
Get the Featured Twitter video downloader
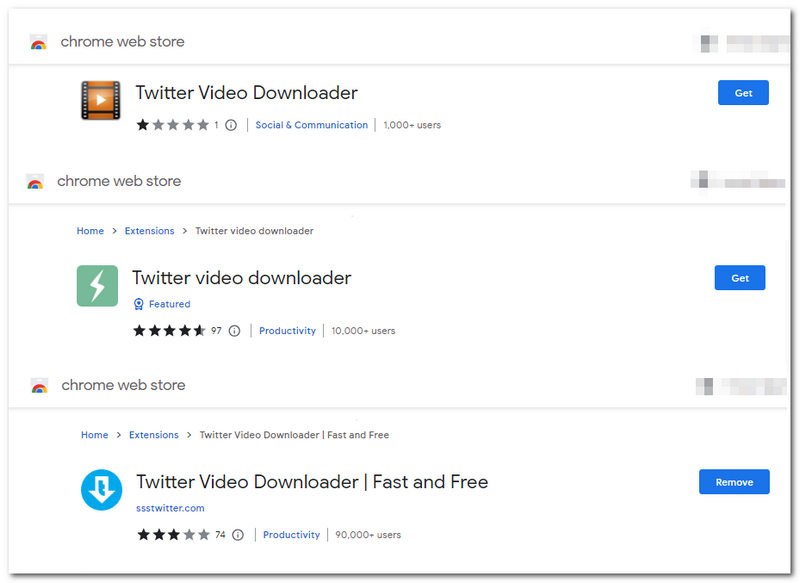point(740,278)
